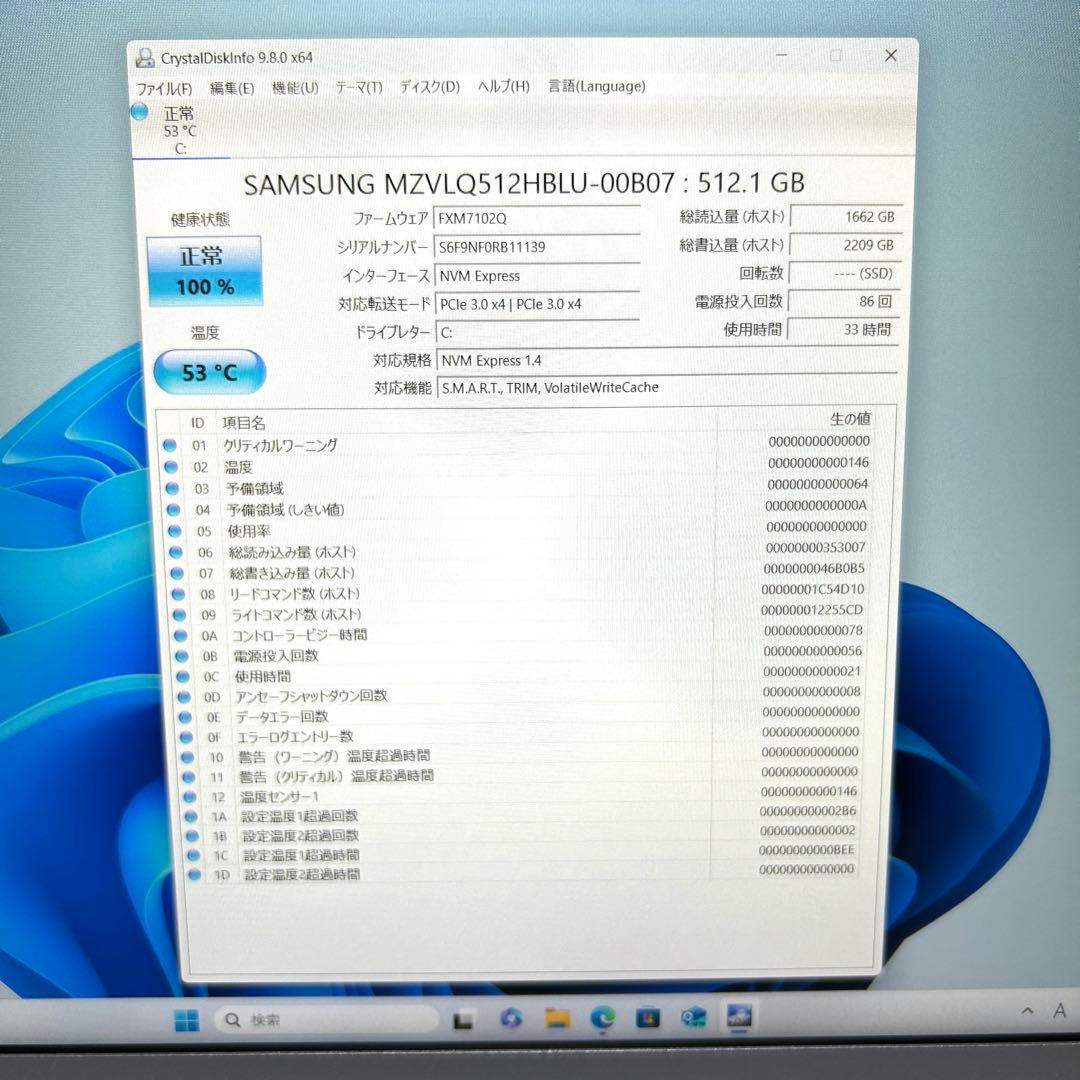Click status orb for 0A コントローラービジー時間
1080x1080 pixels.
[180, 635]
